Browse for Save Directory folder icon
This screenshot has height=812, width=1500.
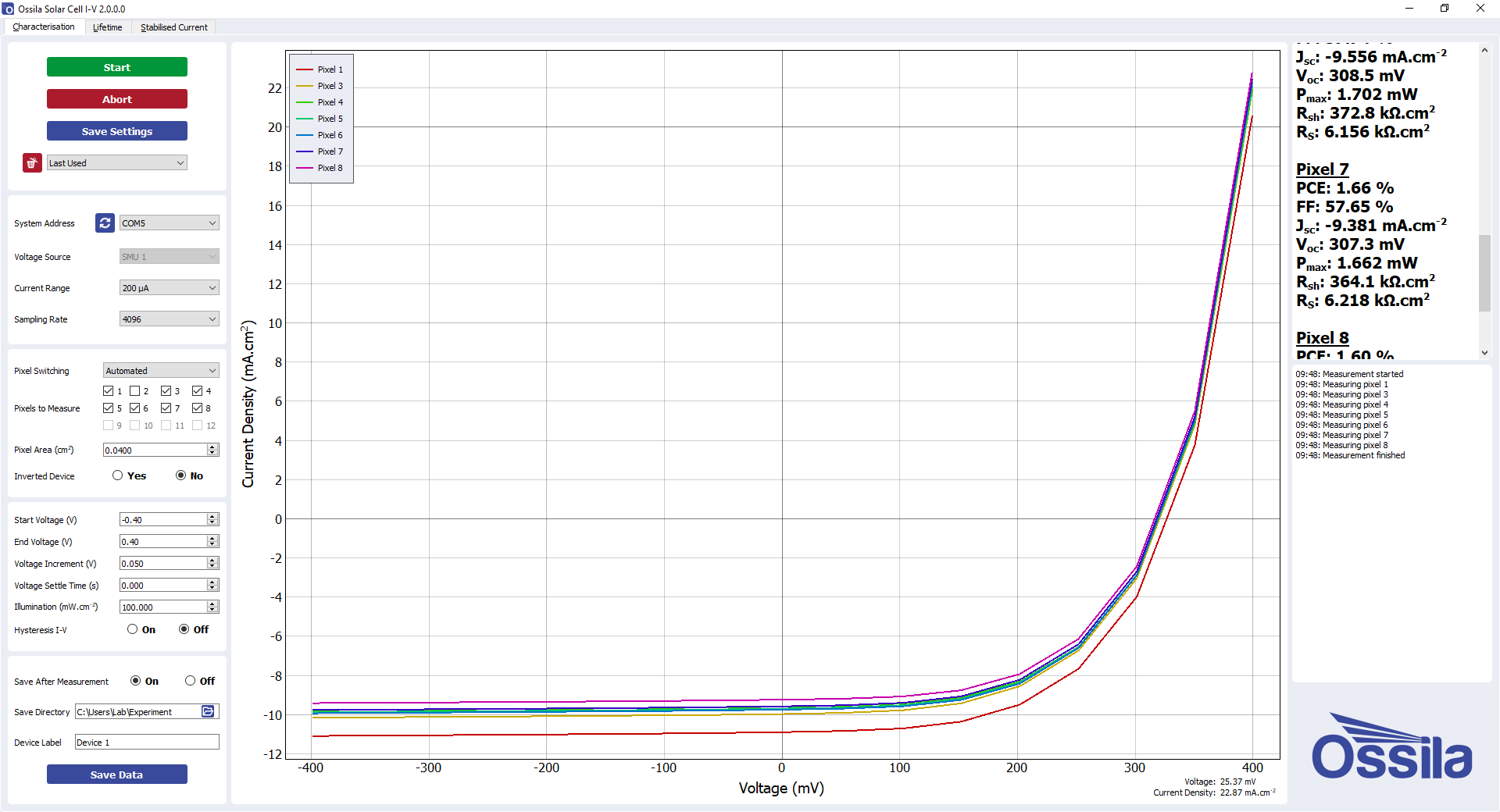click(208, 711)
